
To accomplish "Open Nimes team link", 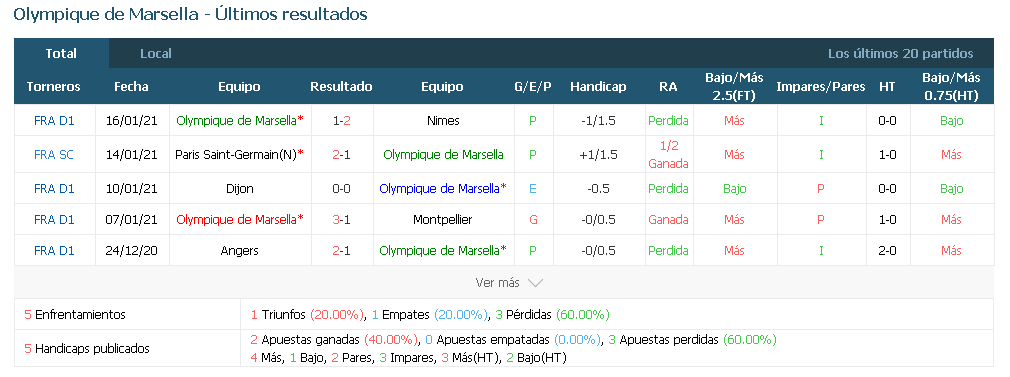I will [x=443, y=121].
